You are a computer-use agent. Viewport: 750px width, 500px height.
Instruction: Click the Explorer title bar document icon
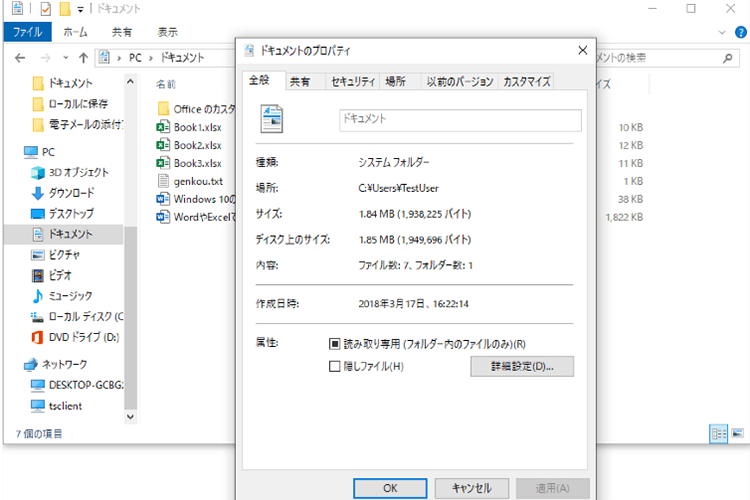[x=17, y=8]
